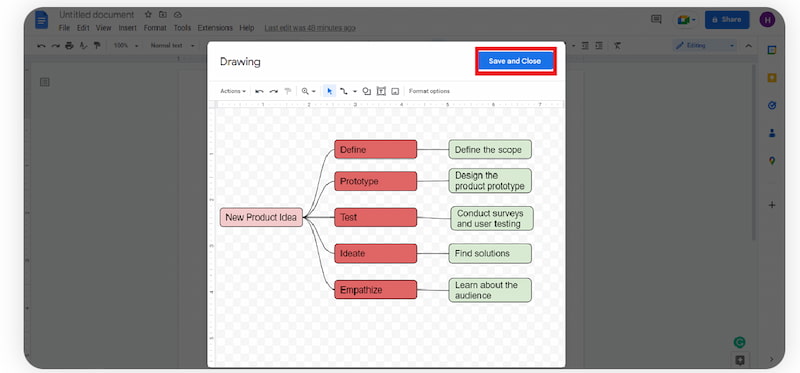Open the Format menu in Docs
The width and height of the screenshot is (800, 373).
[x=155, y=28]
